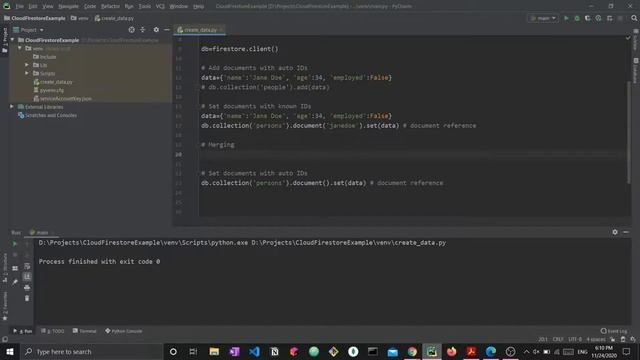Expand the Scripts folder
This screenshot has height=360, width=640.
(27, 73)
